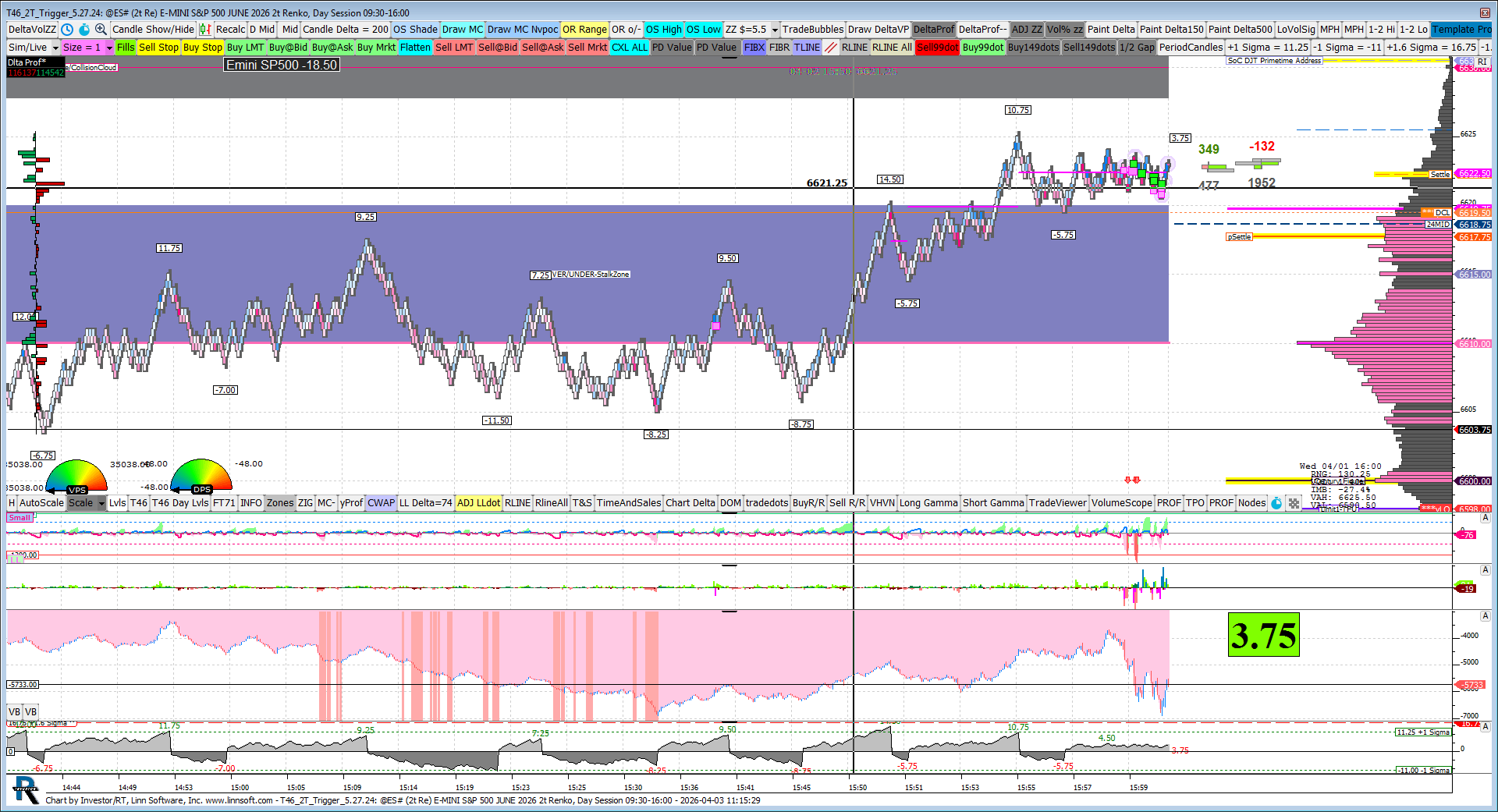Click the Buy Mrkt order button
Screen dimensions: 1498x812
(x=376, y=48)
